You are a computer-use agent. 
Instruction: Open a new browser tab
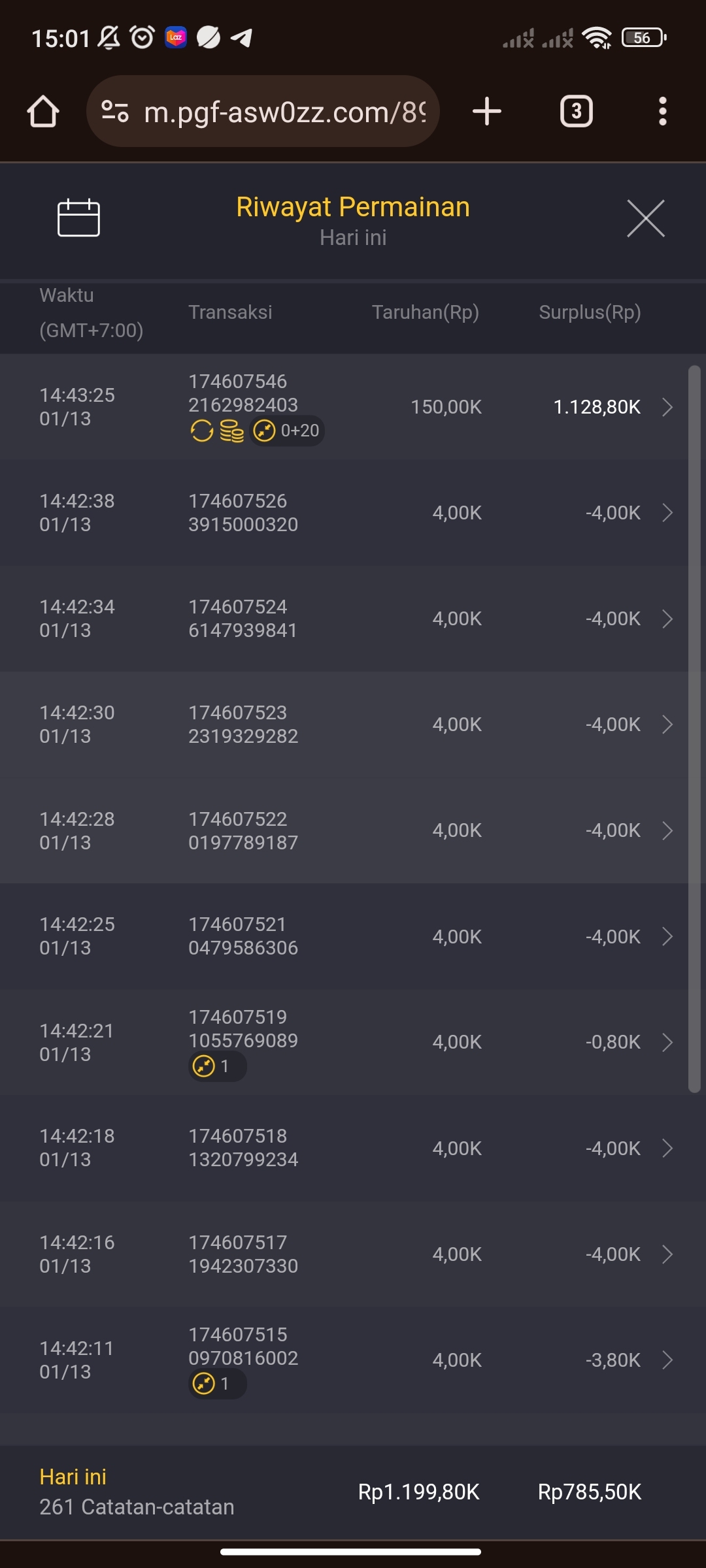[487, 112]
